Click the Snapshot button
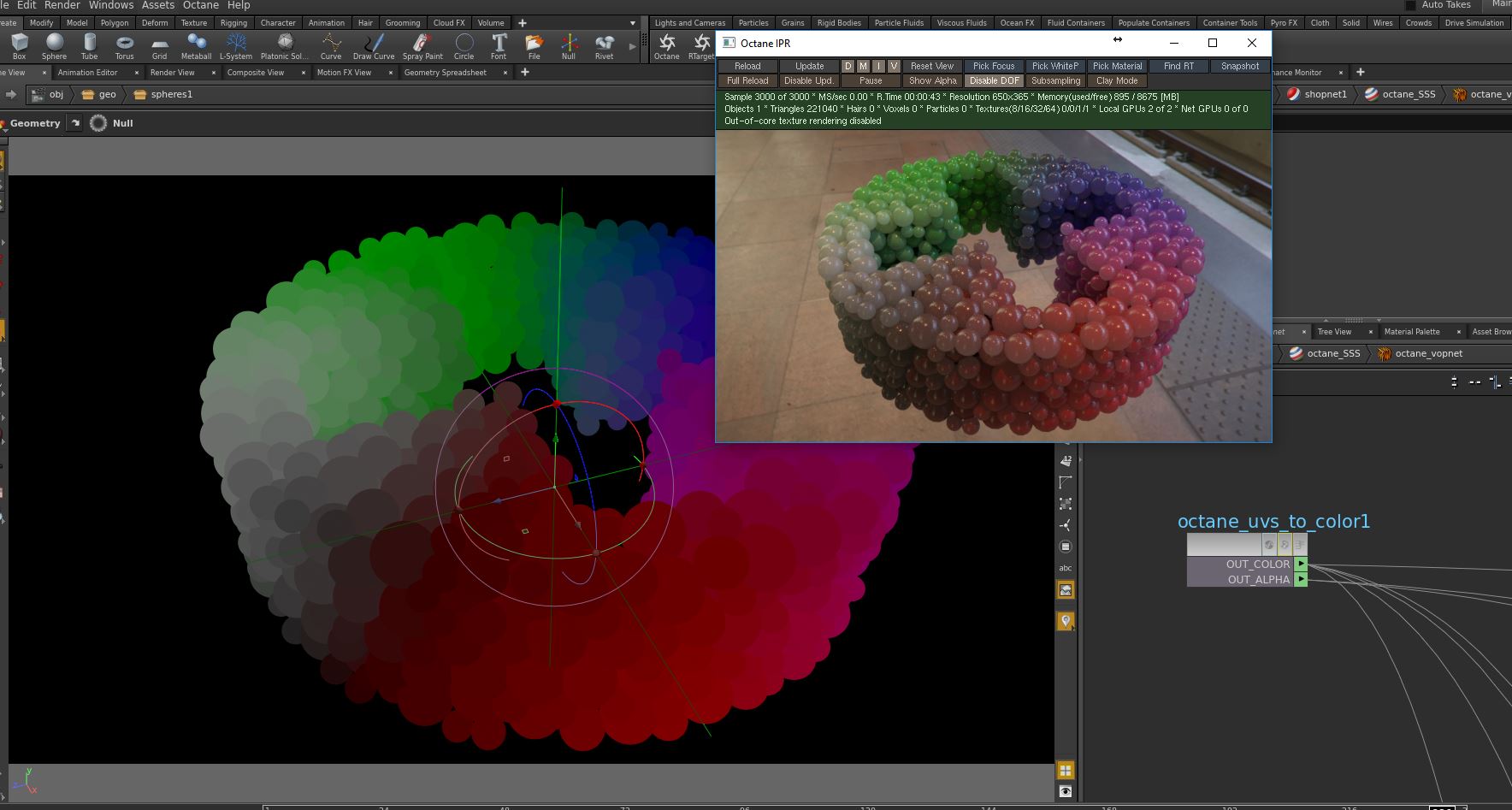 (x=1239, y=66)
